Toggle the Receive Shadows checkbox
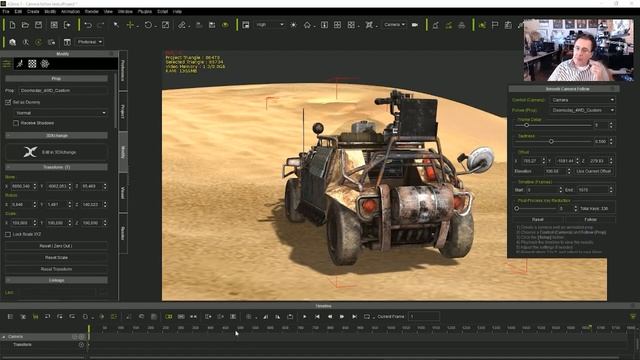This screenshot has width=640, height=360. tap(16, 123)
